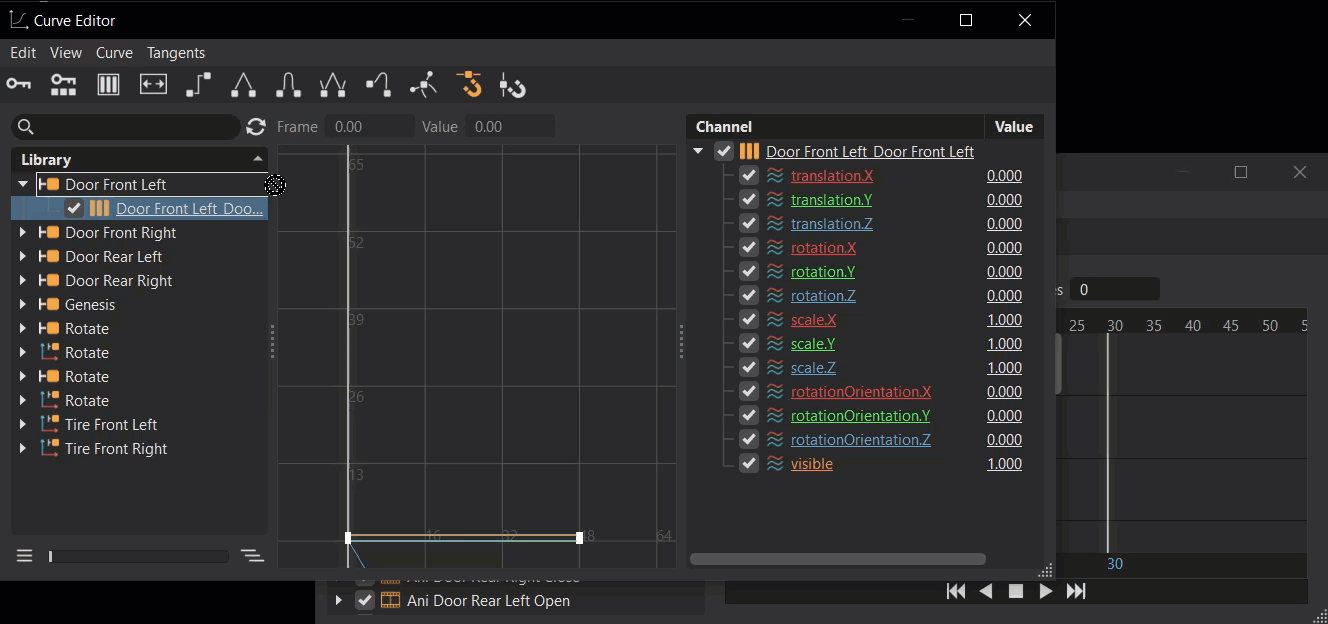Toggle the orange snap magnet icon

(469, 85)
